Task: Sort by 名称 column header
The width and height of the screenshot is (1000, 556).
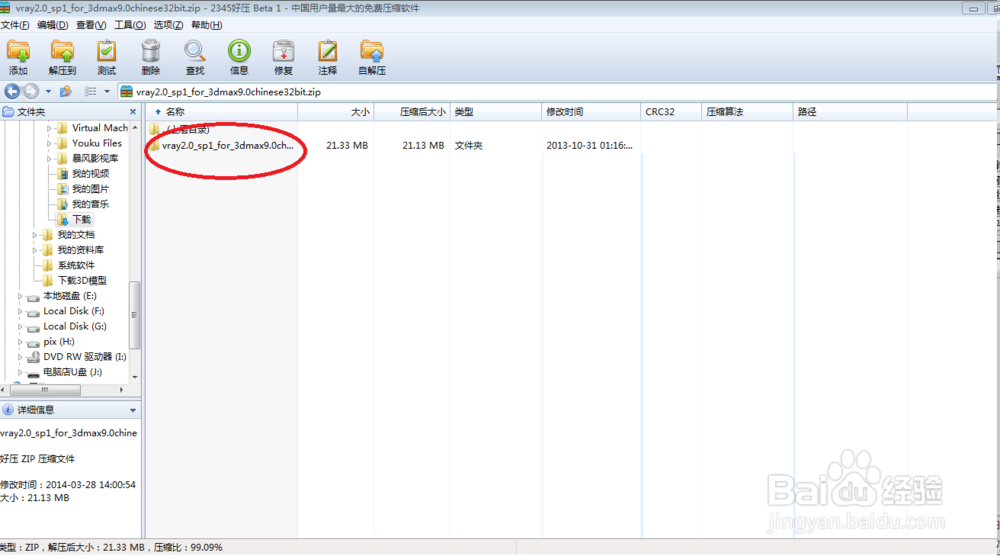Action: point(222,112)
